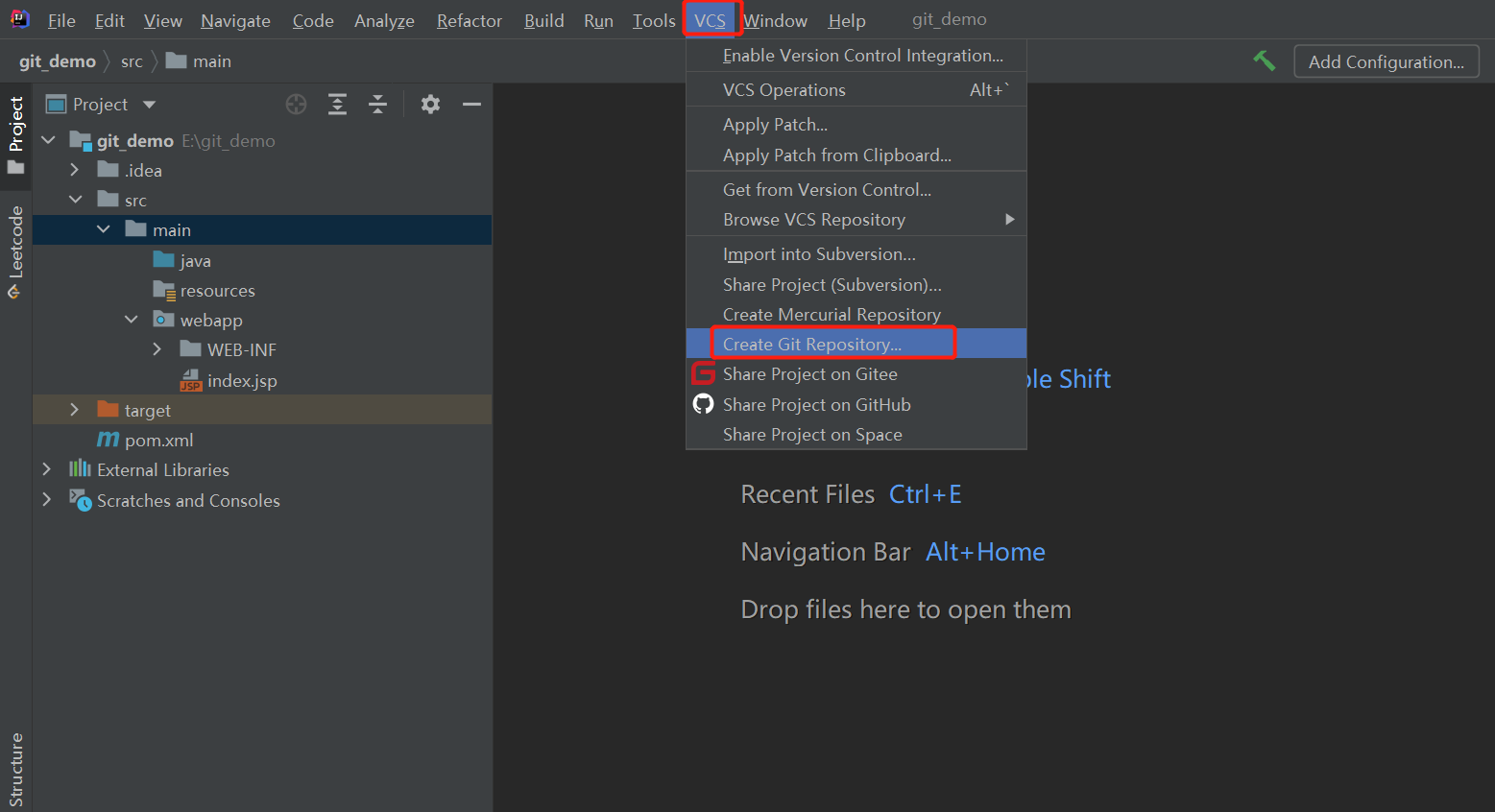Screen dimensions: 1495x812
Task: Select Create Mercurial Repository
Action: [856, 315]
